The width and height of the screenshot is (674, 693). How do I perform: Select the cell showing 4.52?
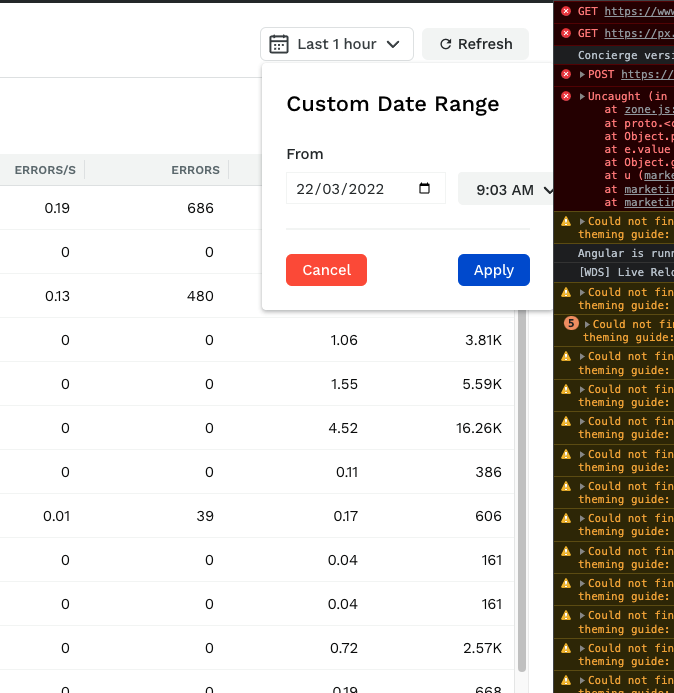(x=343, y=428)
